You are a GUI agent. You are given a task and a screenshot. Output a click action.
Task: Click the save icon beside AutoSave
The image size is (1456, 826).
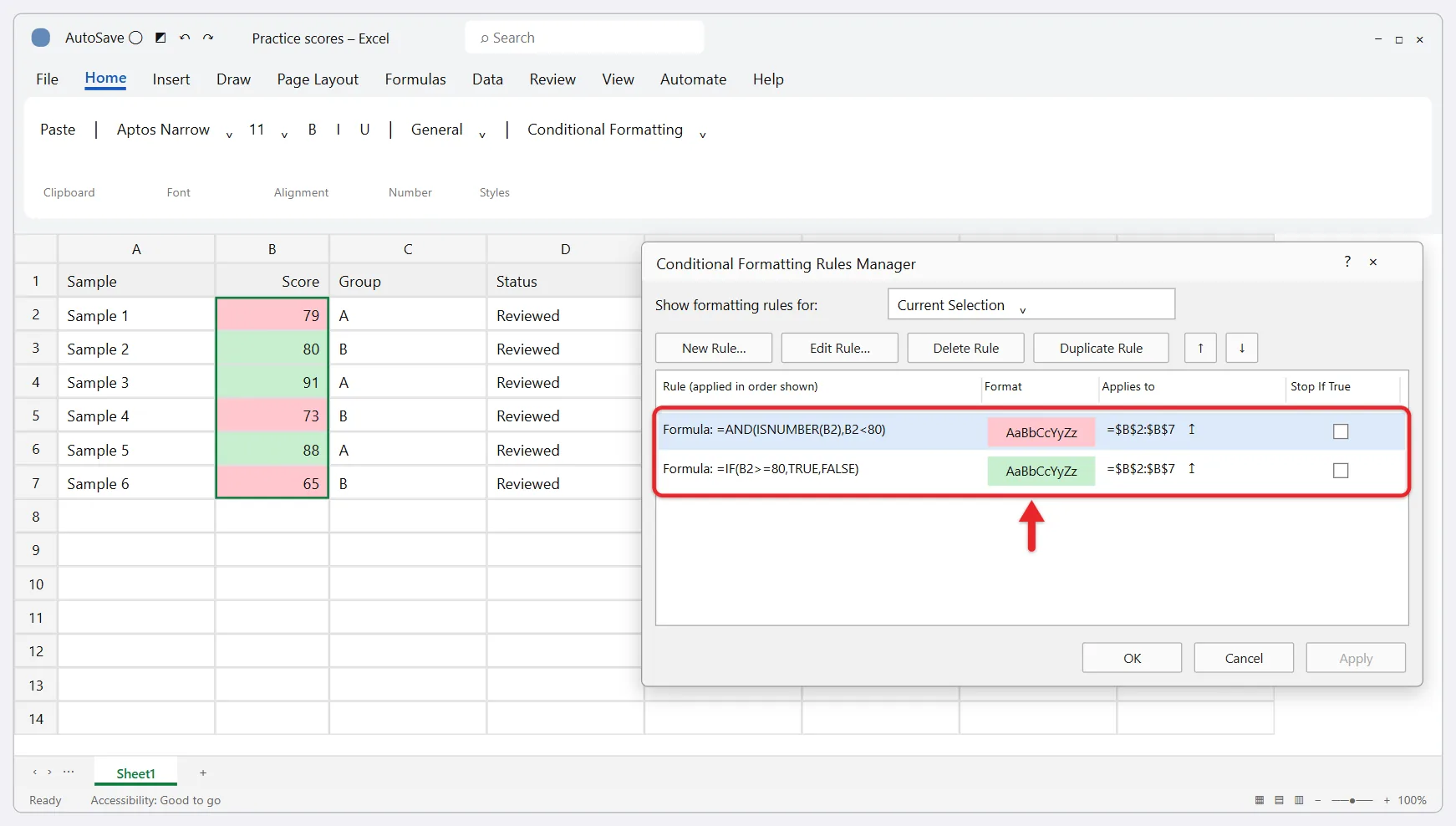(x=161, y=38)
